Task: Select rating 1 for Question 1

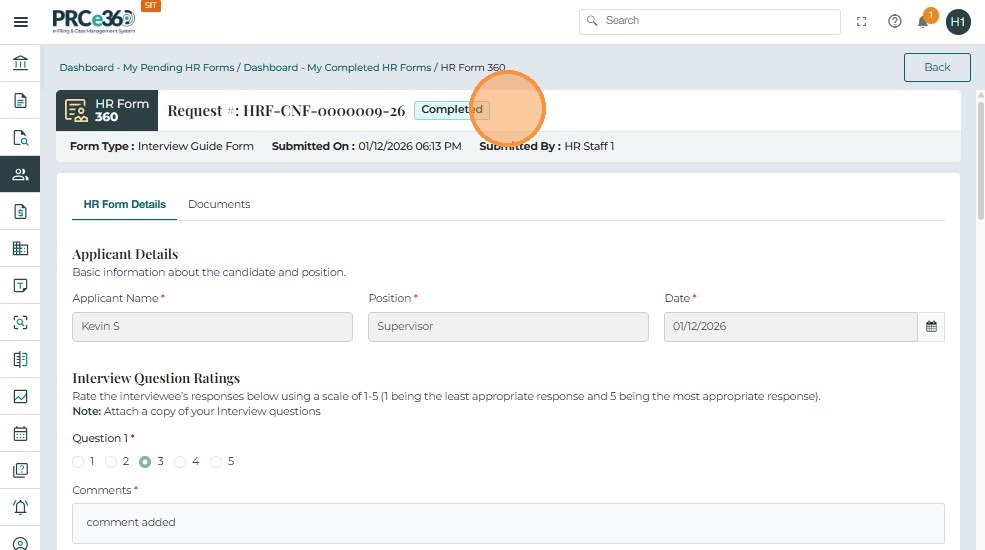Action: click(78, 461)
